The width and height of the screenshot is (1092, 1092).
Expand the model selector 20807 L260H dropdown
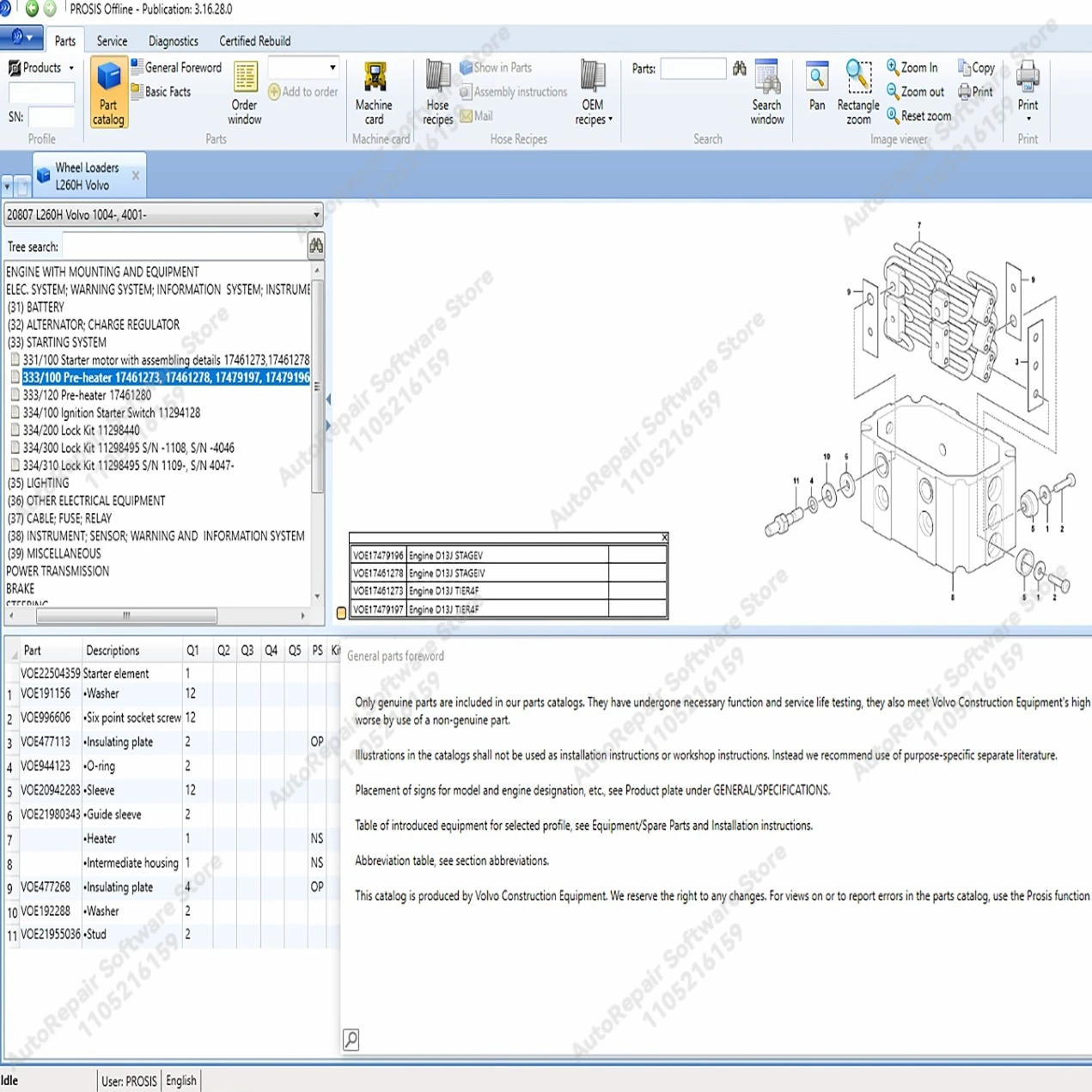(316, 215)
